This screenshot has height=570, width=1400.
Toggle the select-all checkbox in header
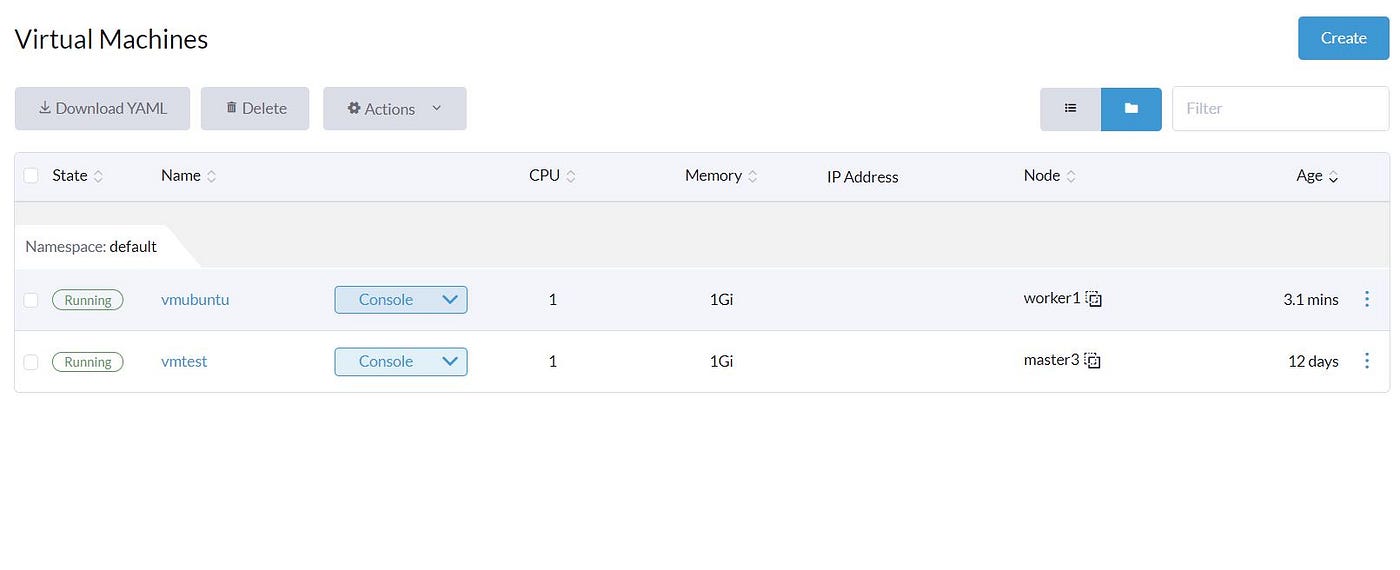[x=31, y=176]
